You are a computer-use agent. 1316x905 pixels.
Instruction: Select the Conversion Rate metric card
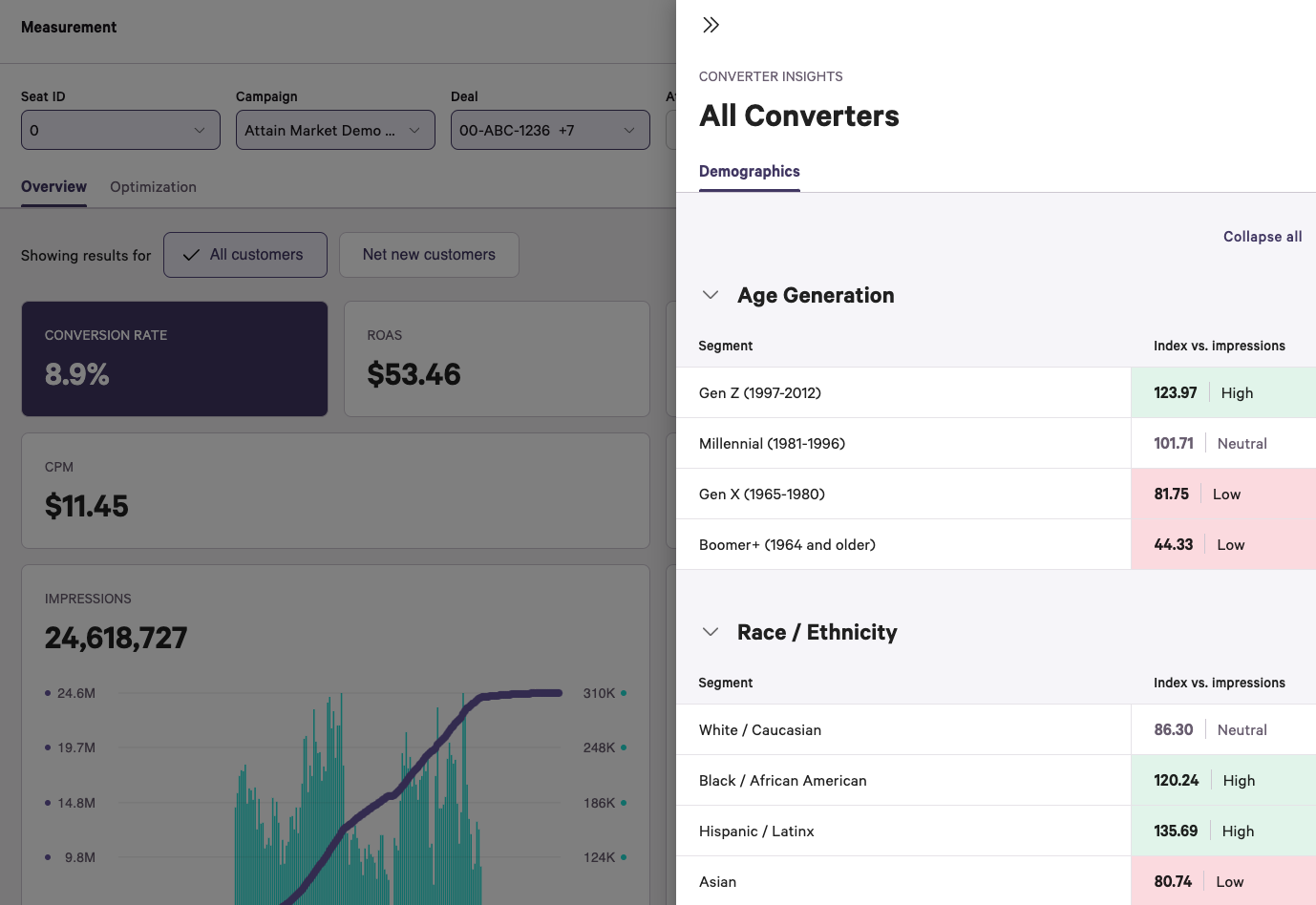[174, 359]
